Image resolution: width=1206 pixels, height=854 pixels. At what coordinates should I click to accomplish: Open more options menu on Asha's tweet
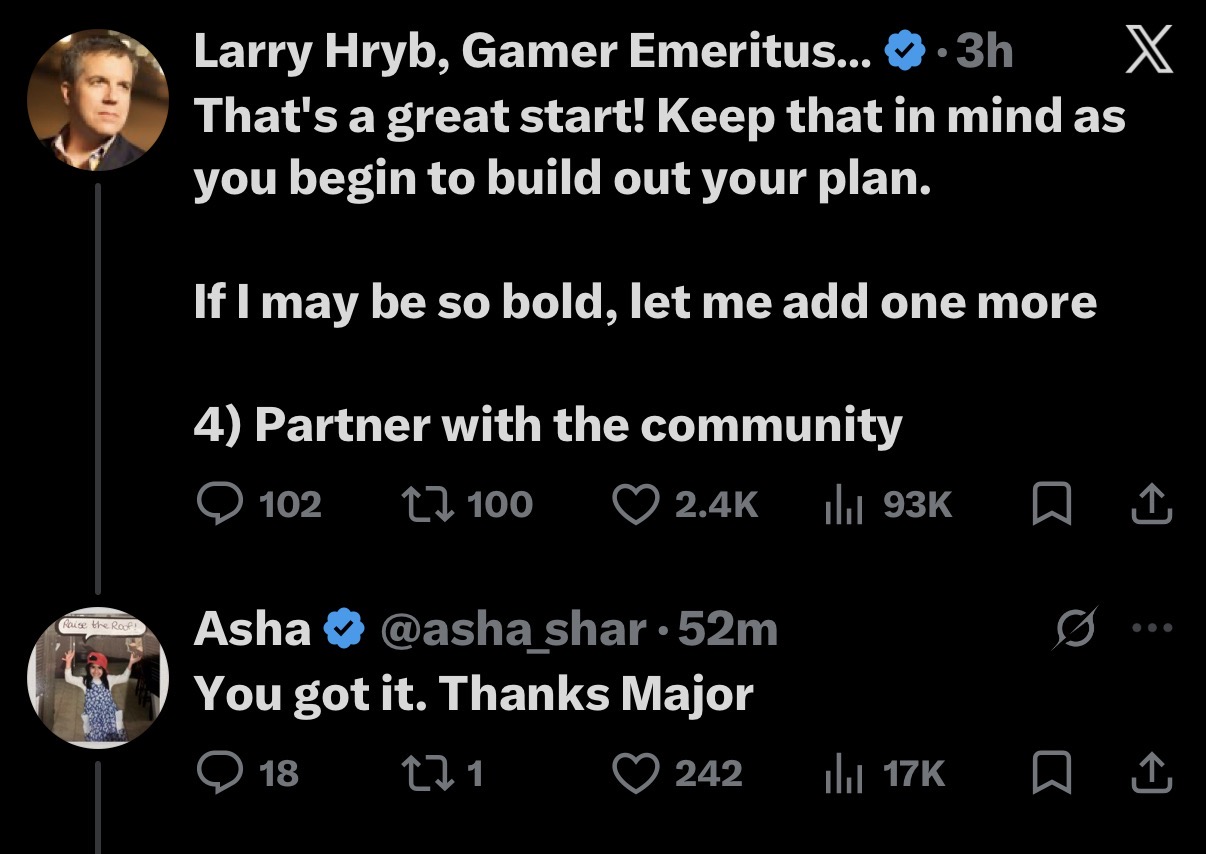pyautogui.click(x=1150, y=629)
